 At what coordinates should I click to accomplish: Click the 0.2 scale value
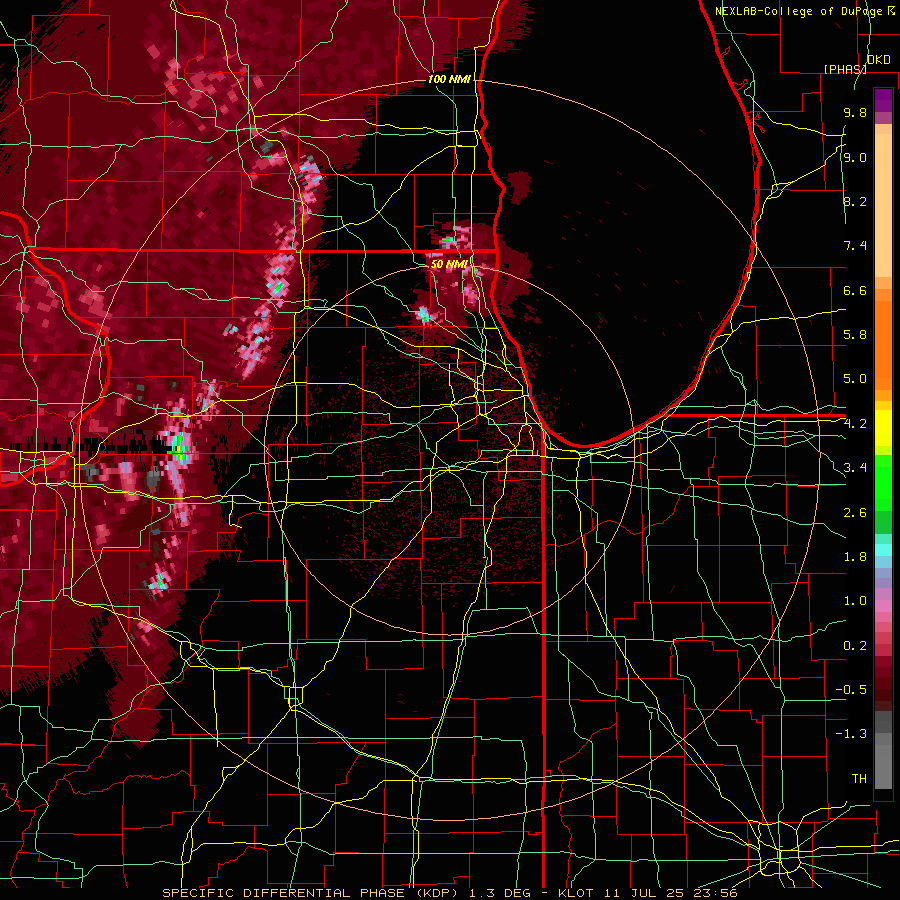click(x=855, y=646)
